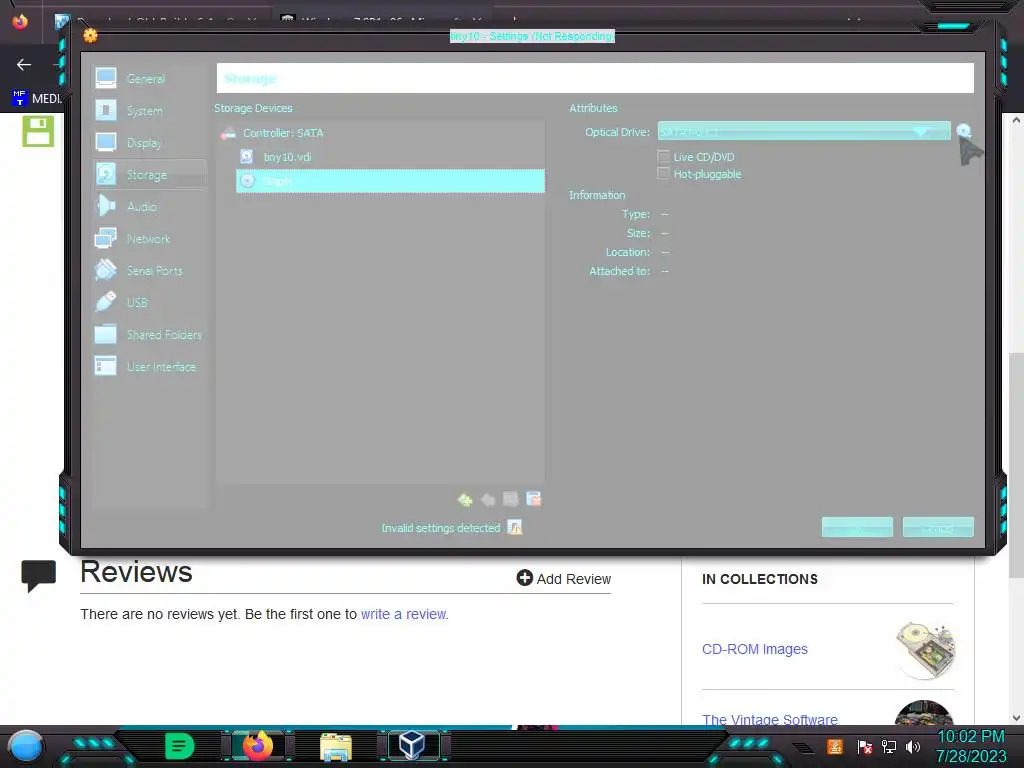Click the volume speaker tray icon
1024x768 pixels.
coord(912,746)
